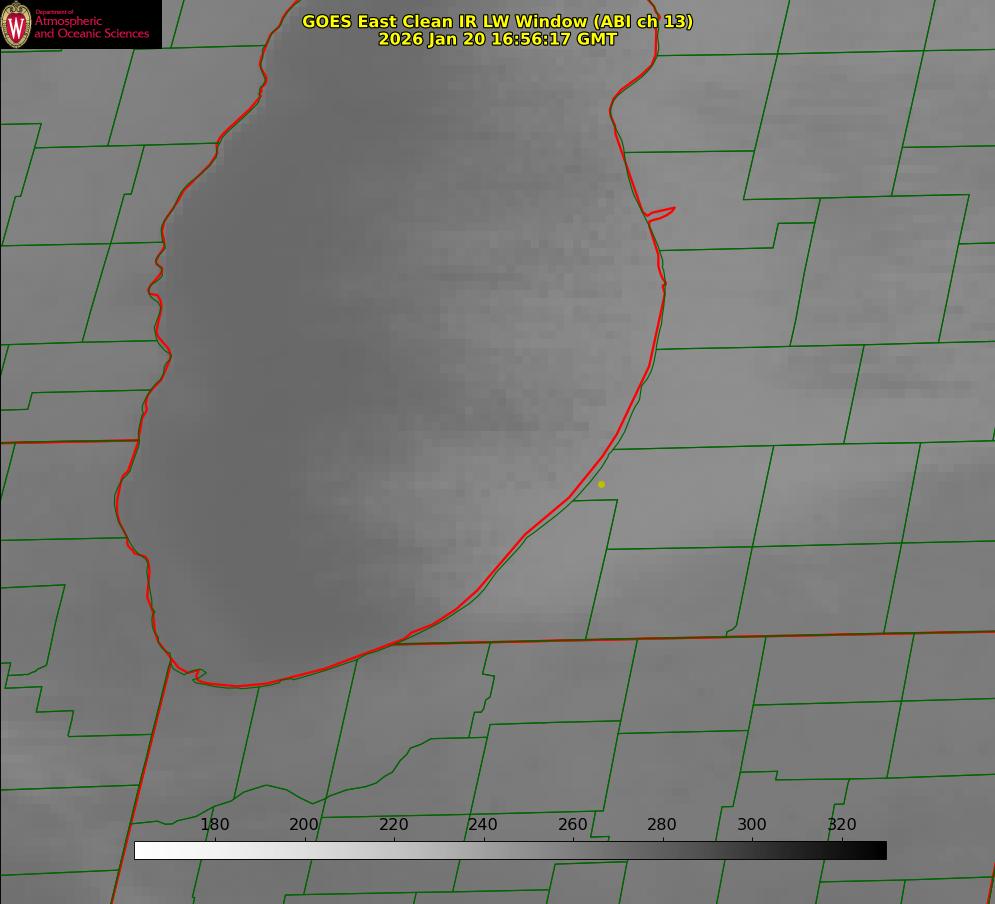Viewport: 995px width, 904px height.
Task: Click the 180 label on the colorbar
Action: 215,825
